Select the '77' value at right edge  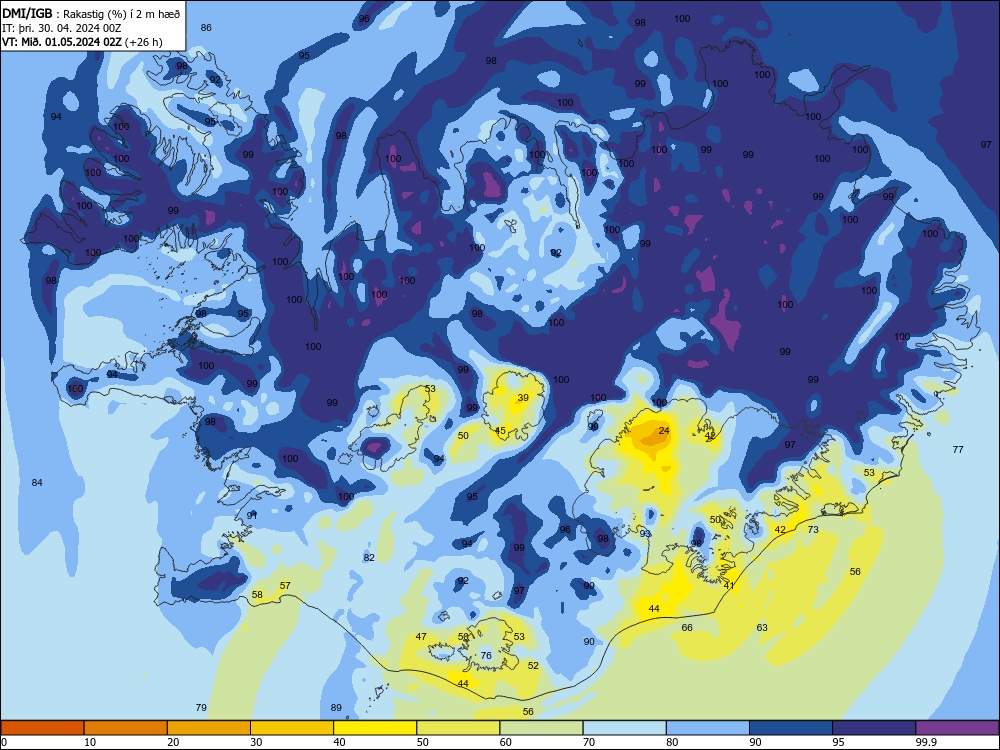point(958,450)
